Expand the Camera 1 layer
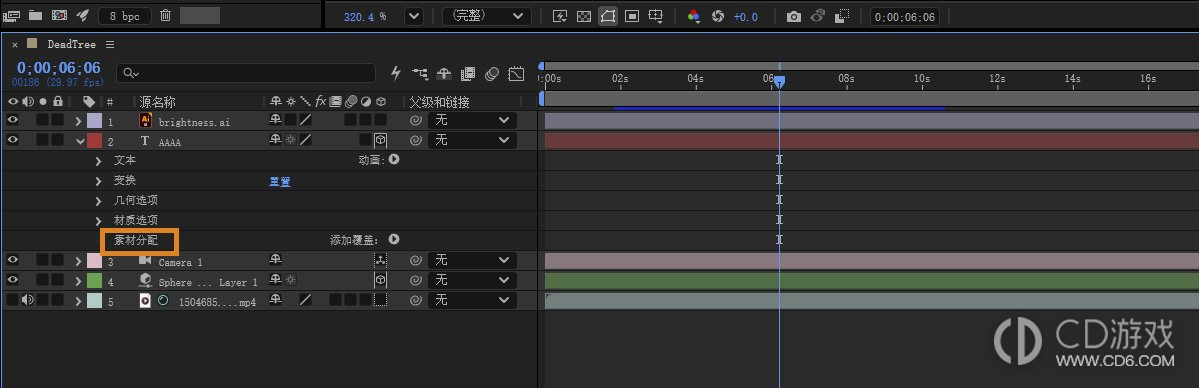This screenshot has height=388, width=1199. [x=78, y=261]
